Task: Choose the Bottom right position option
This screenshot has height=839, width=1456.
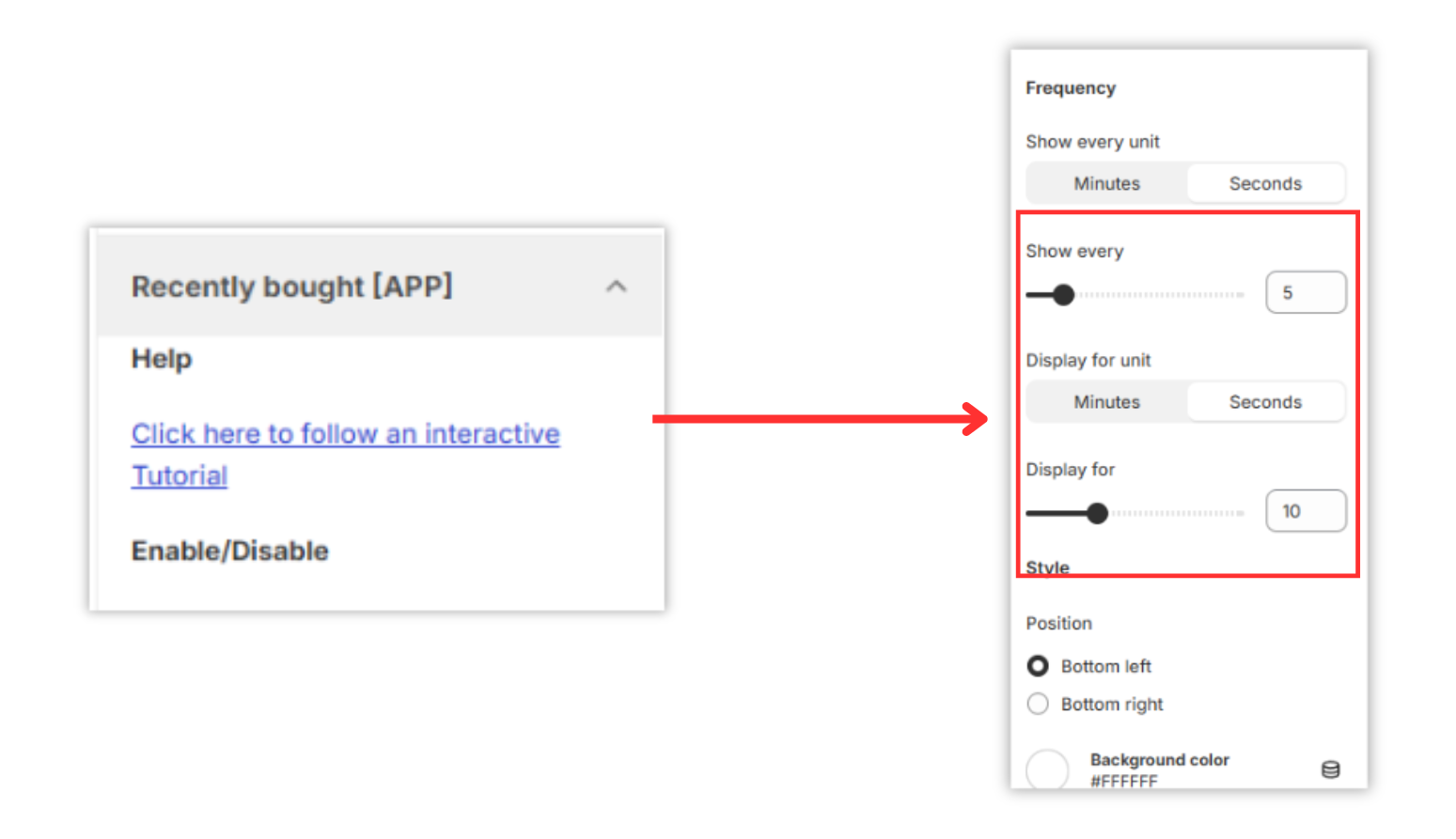Action: [1038, 703]
